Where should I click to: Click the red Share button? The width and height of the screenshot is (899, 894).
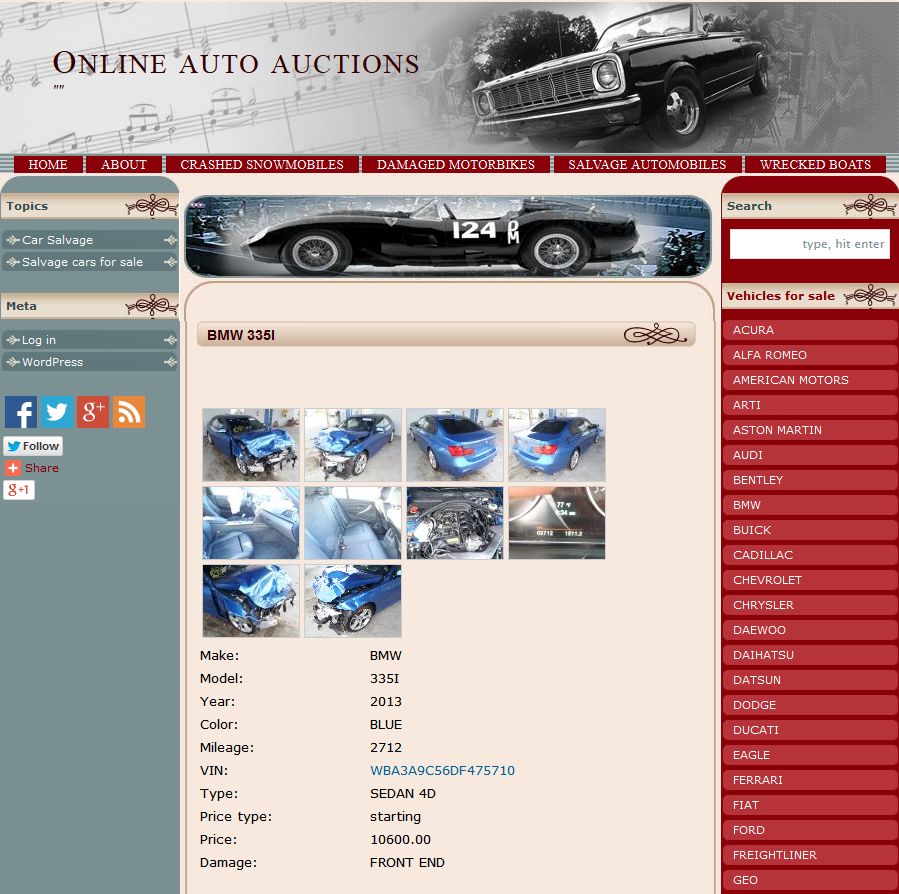click(32, 468)
